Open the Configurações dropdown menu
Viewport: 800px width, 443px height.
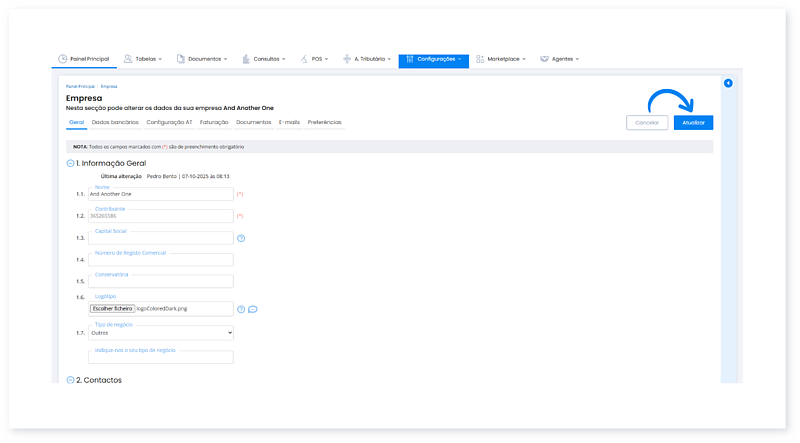tap(433, 59)
